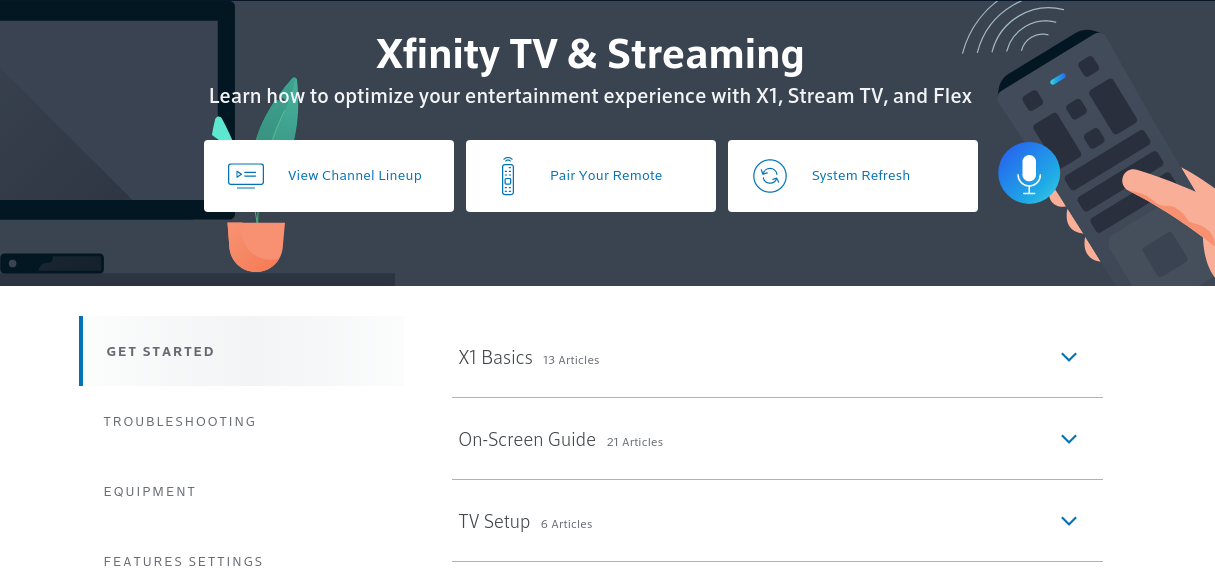This screenshot has width=1215, height=587.
Task: Select the View Channel Lineup play-list symbol
Action: tap(245, 175)
